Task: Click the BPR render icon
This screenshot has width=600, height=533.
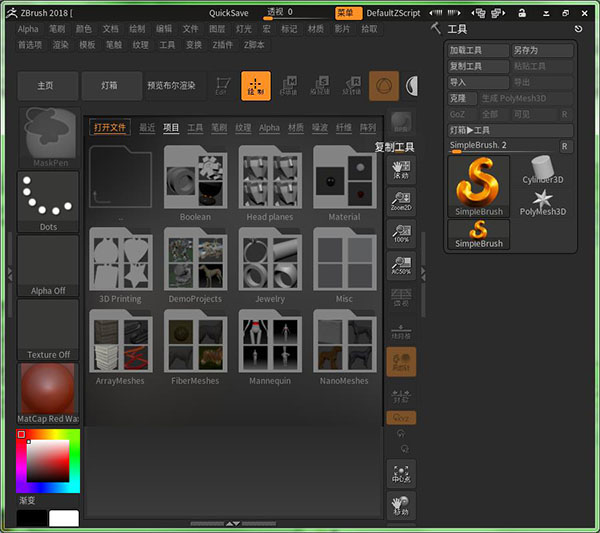Action: click(x=401, y=122)
